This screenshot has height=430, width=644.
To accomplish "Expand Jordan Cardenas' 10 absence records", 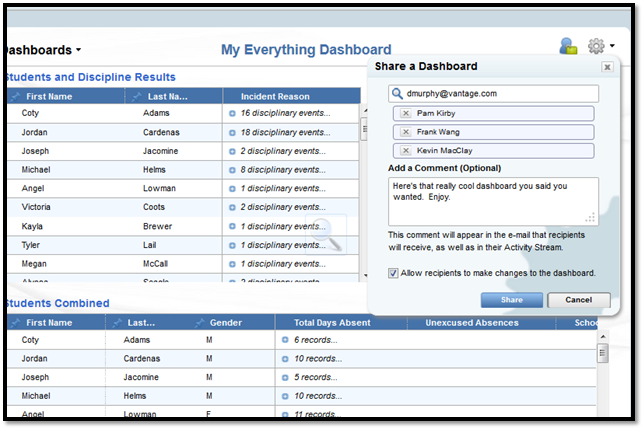I will [285, 359].
